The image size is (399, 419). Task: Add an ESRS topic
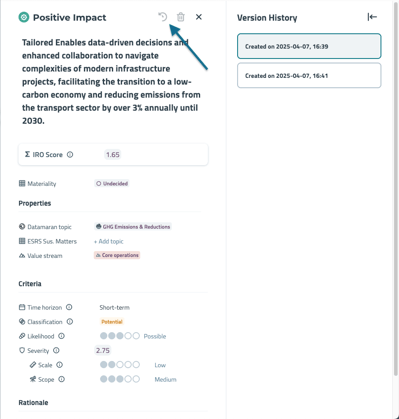point(109,241)
